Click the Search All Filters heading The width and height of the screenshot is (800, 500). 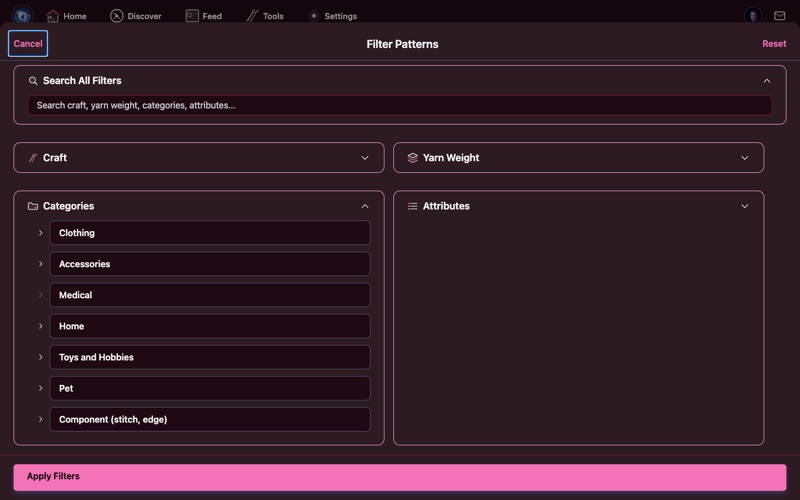point(82,81)
